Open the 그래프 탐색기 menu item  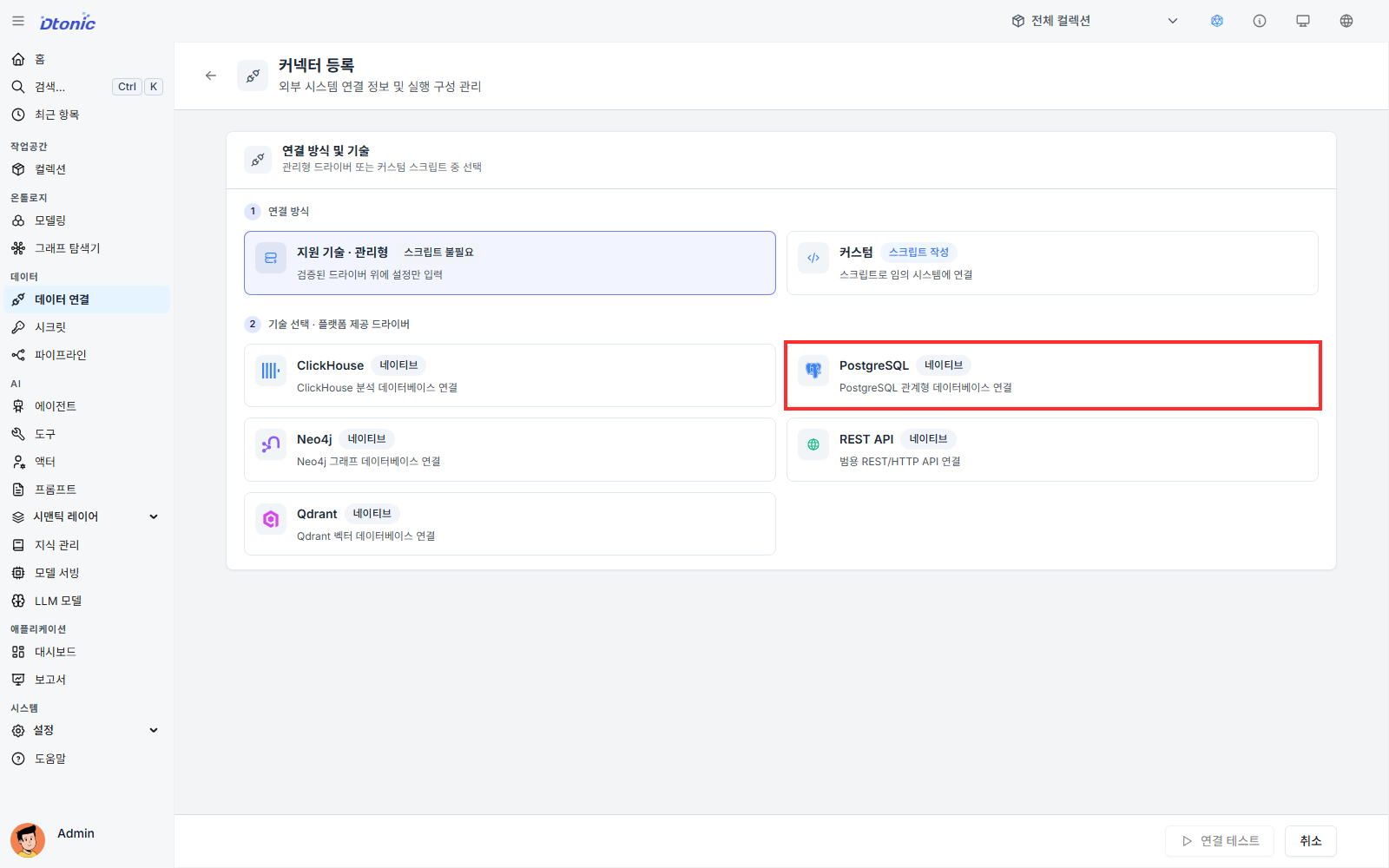(x=87, y=248)
